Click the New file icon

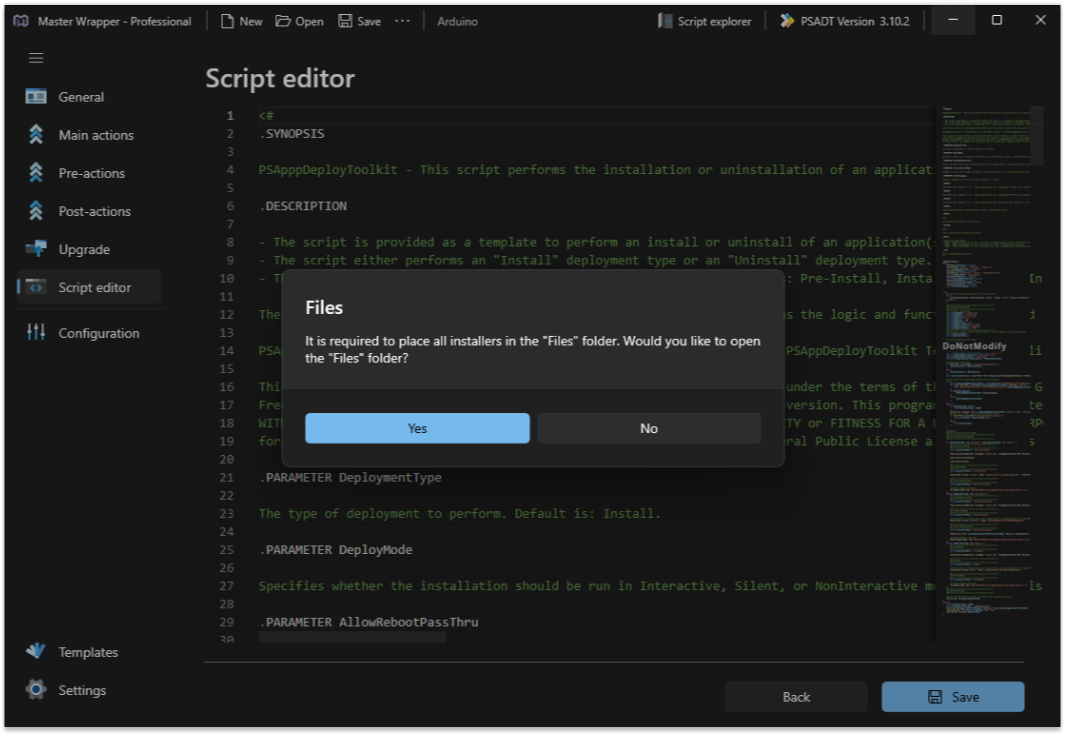tap(227, 21)
